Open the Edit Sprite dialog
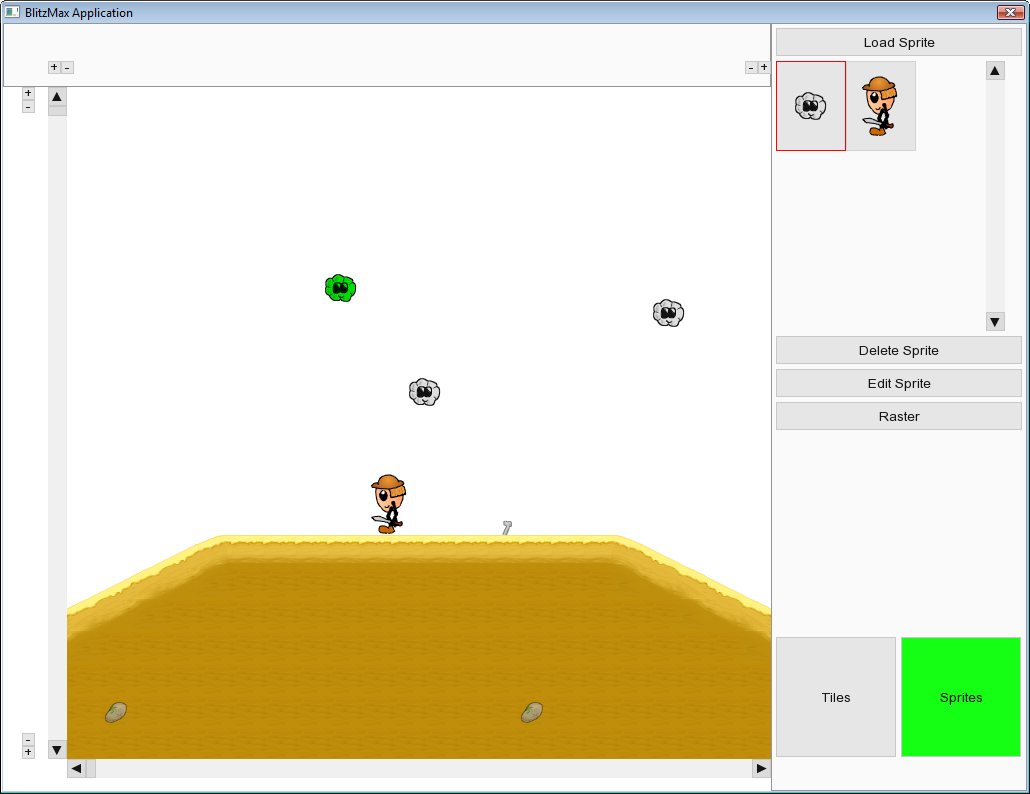The image size is (1030, 794). (x=898, y=383)
